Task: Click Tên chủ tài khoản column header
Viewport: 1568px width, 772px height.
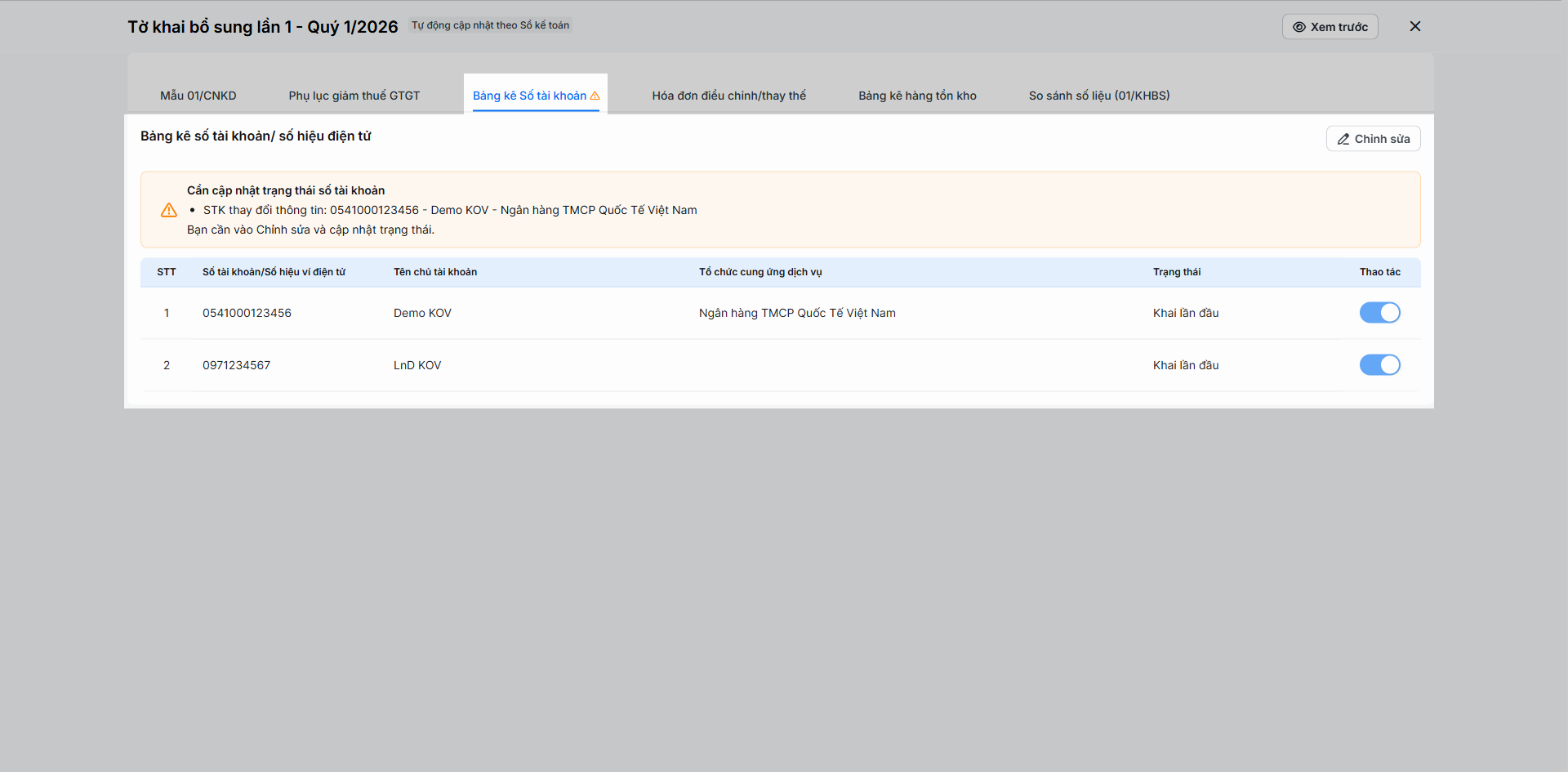Action: [x=435, y=272]
